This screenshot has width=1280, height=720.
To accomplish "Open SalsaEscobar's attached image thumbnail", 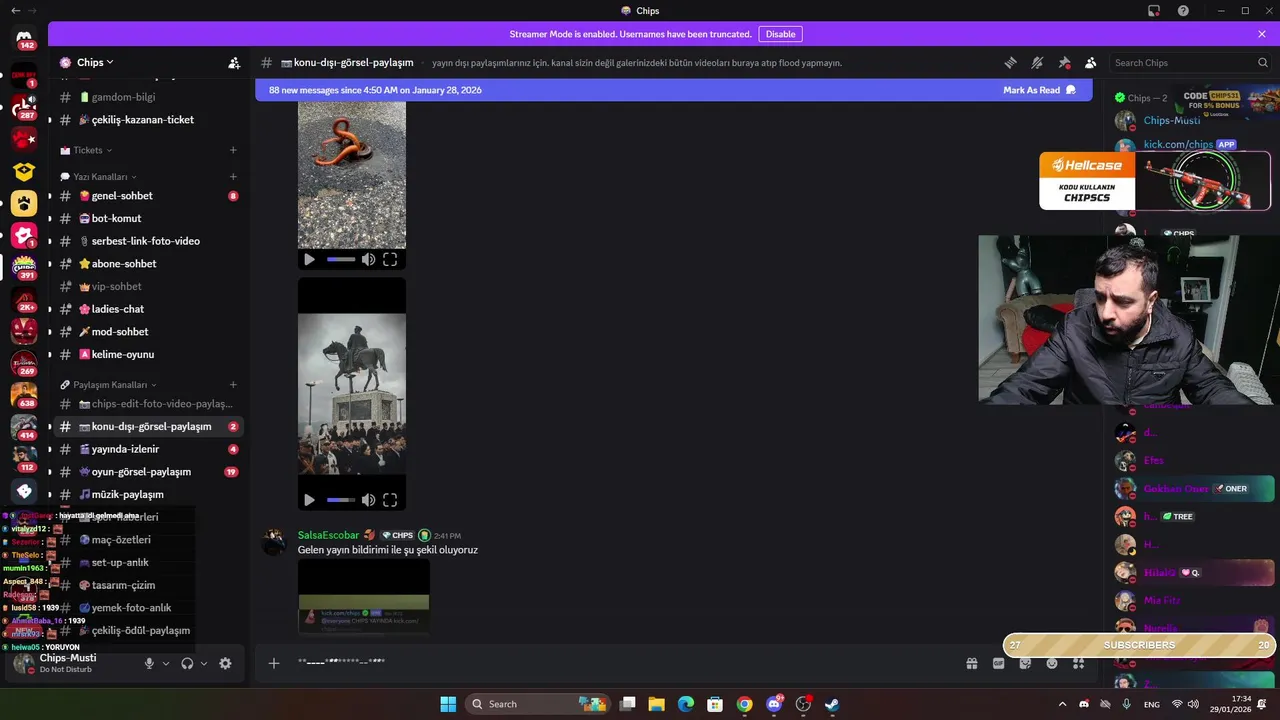I will tap(364, 596).
